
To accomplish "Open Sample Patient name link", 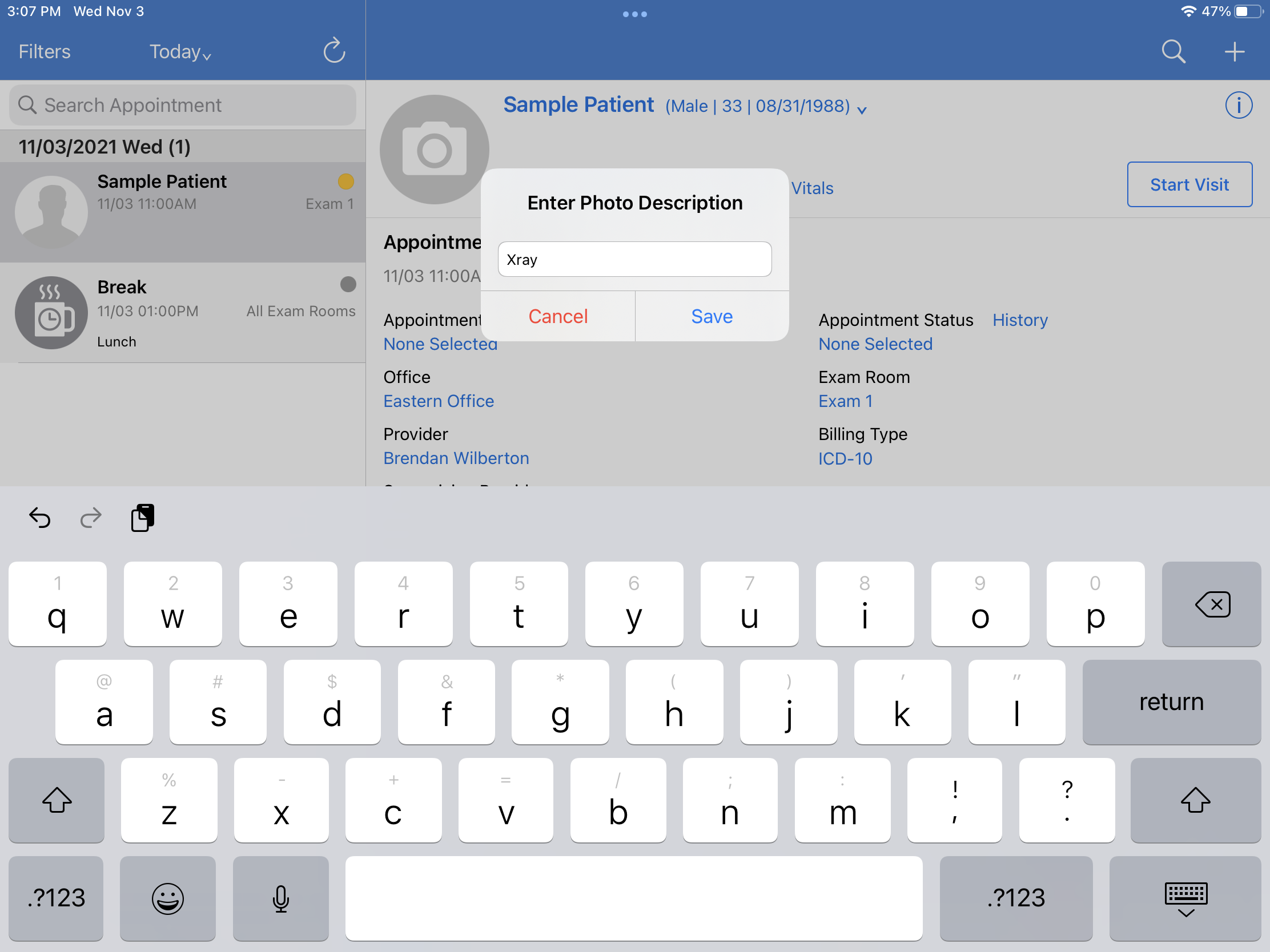I will coord(578,104).
